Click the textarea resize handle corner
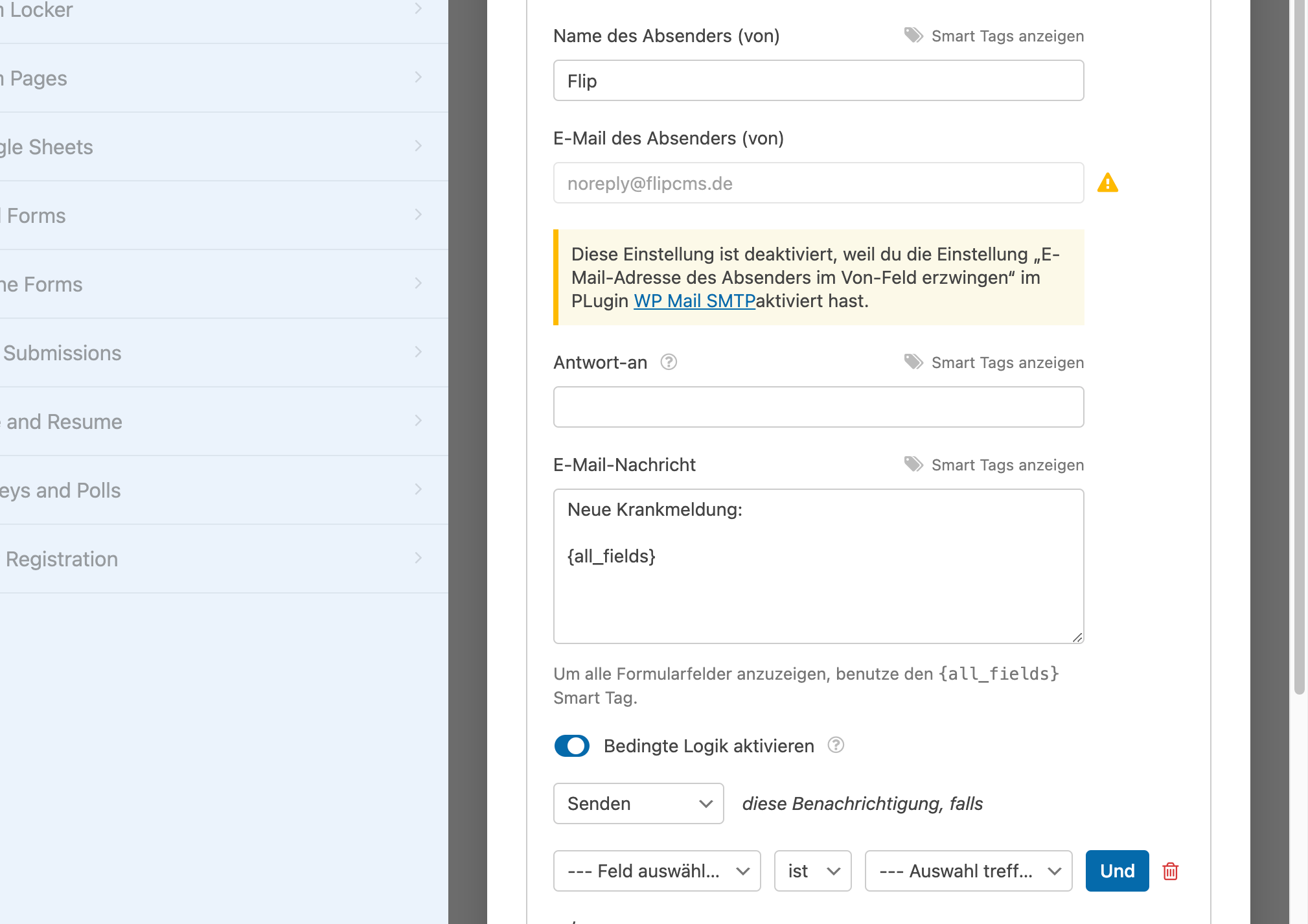 1077,637
